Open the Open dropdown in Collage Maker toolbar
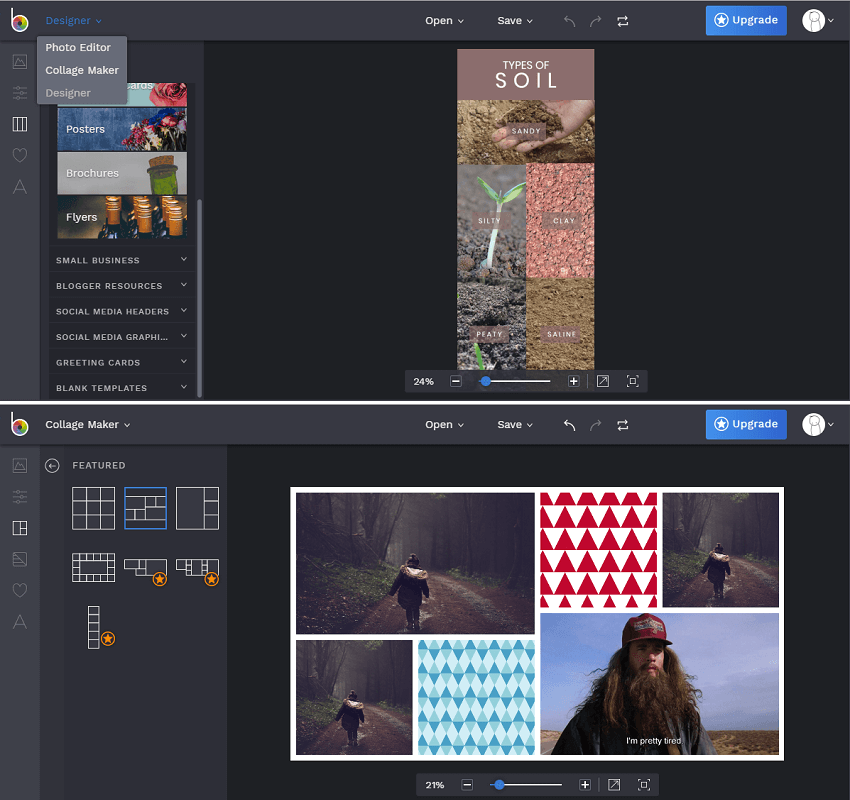850x800 pixels. tap(445, 424)
